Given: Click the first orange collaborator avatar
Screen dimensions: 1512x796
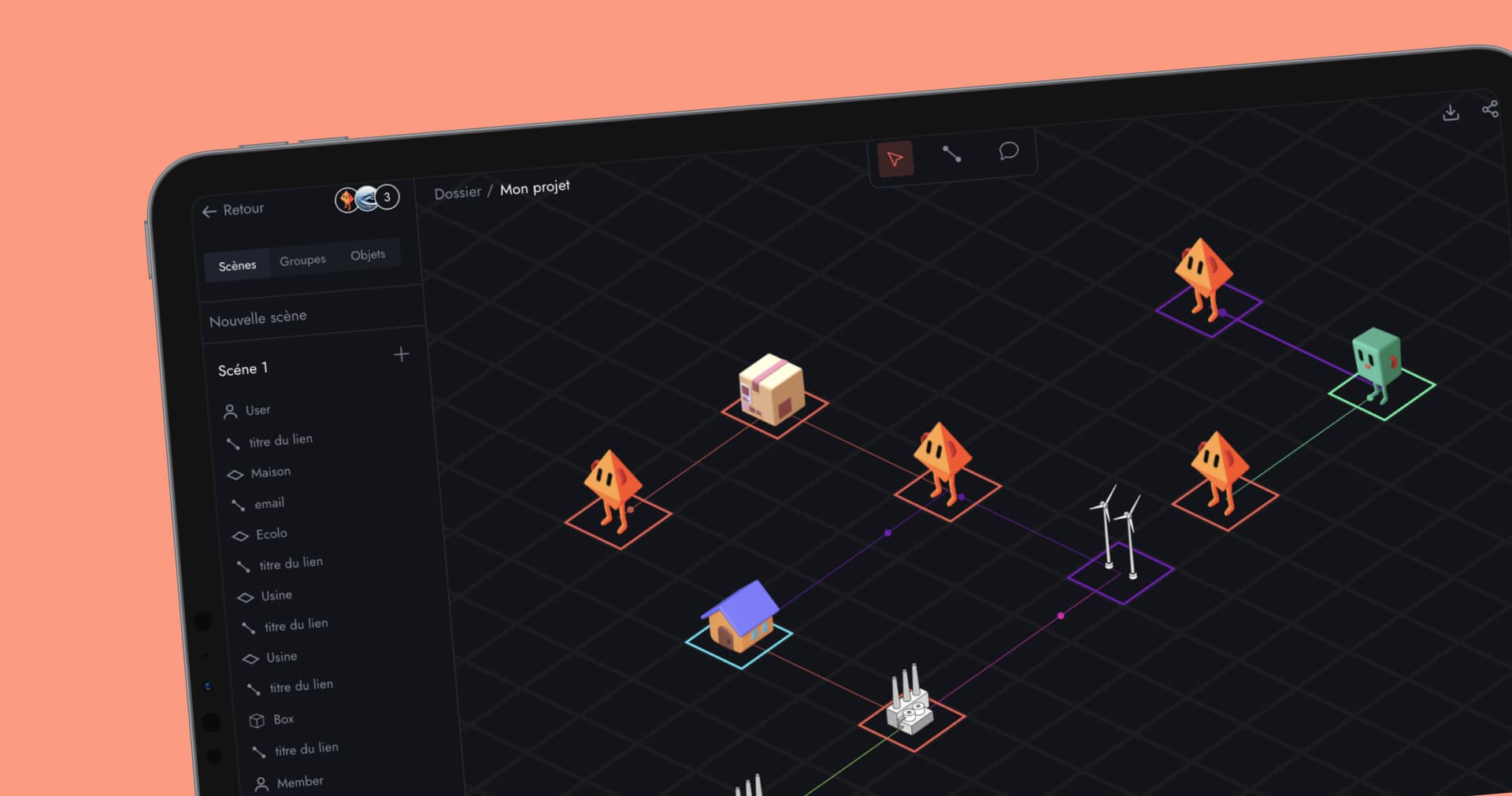Looking at the screenshot, I should (x=346, y=200).
